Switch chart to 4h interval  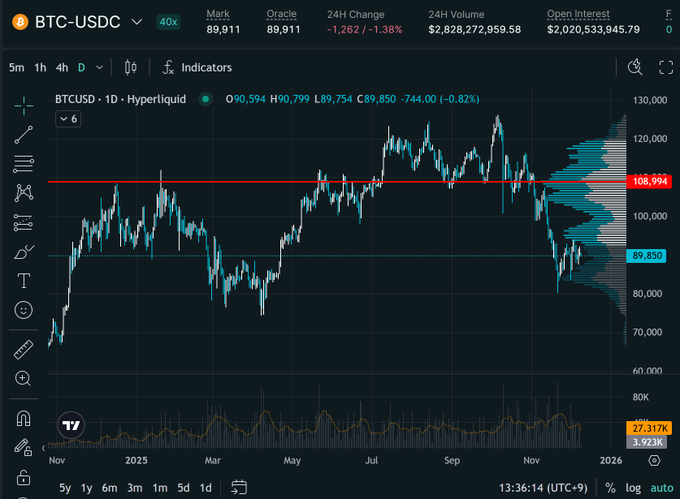pos(62,68)
